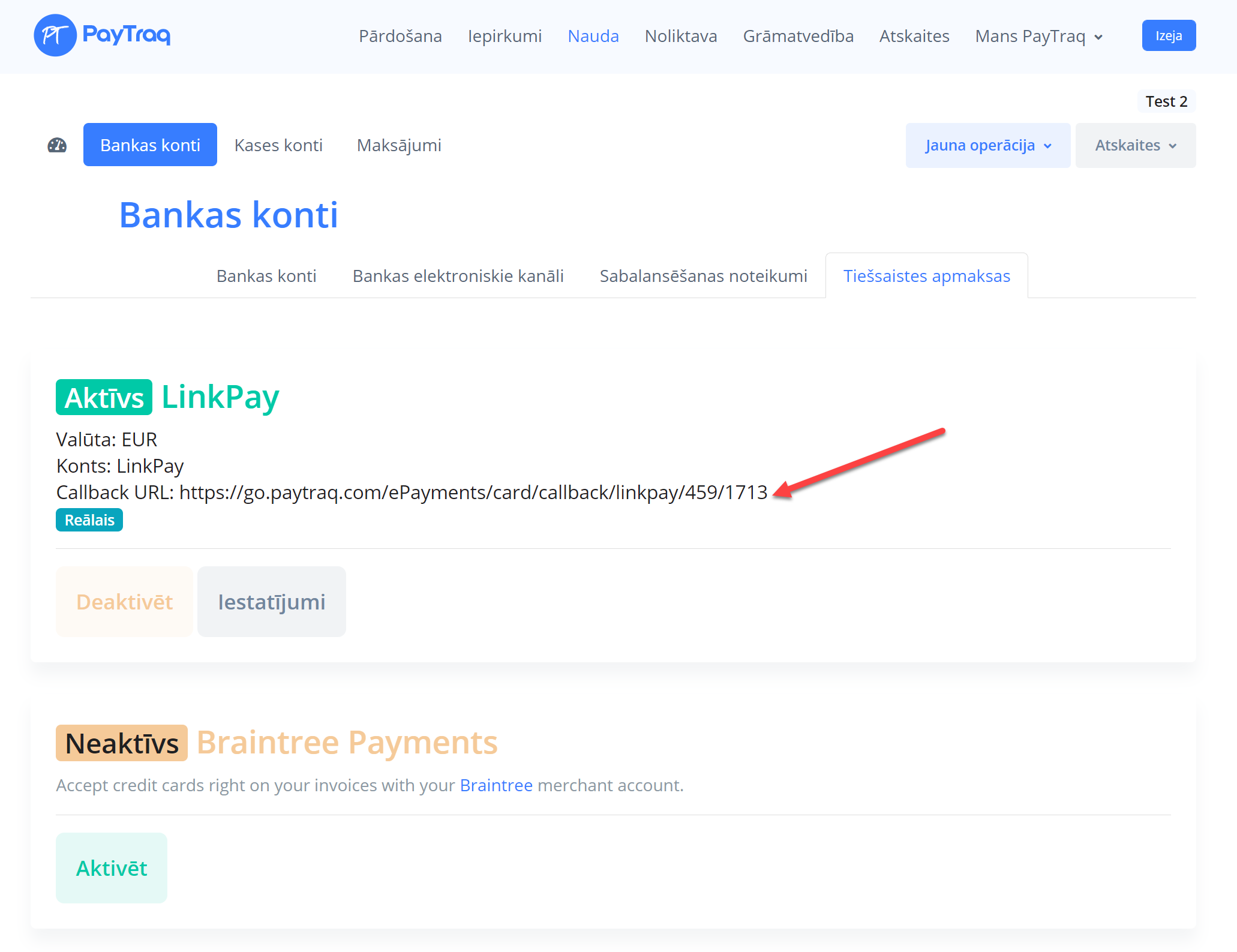Open the Jauna operācija dropdown
Screen dimensions: 1237x952
[987, 145]
